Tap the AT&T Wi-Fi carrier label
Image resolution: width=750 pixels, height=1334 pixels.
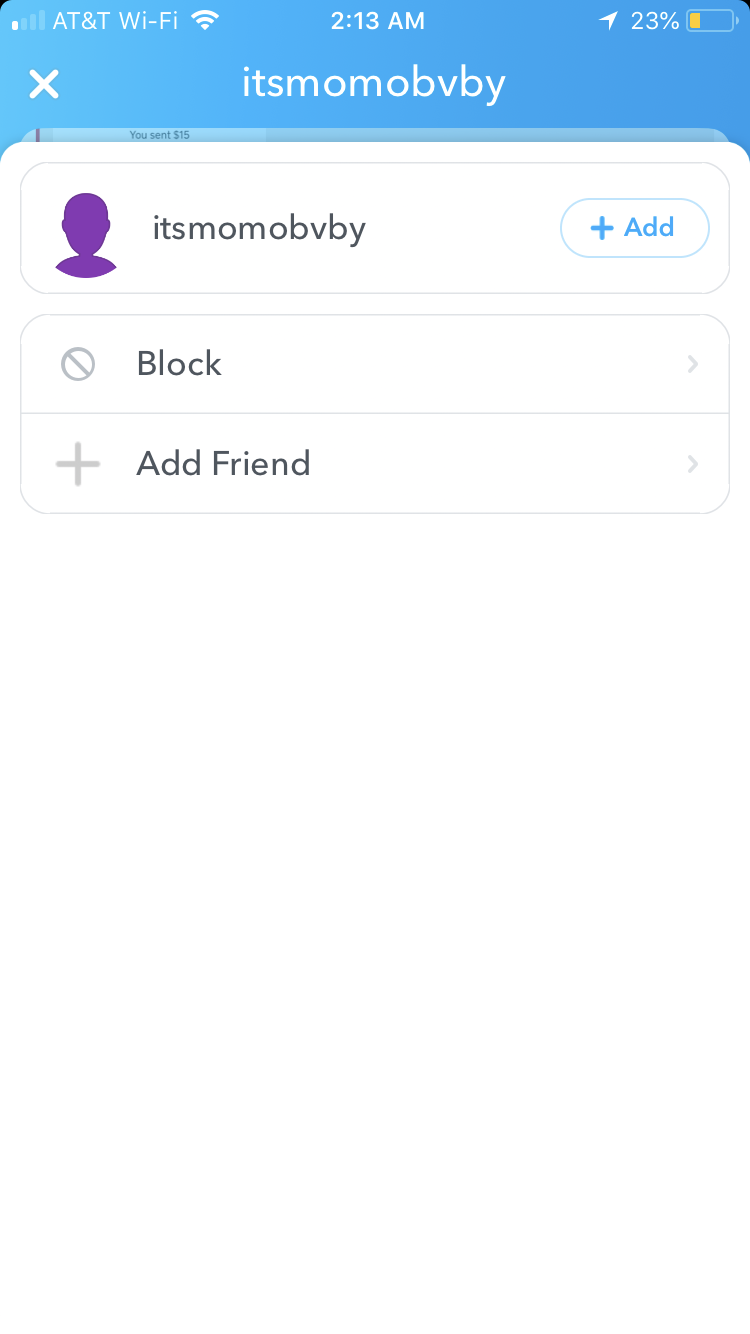(117, 20)
